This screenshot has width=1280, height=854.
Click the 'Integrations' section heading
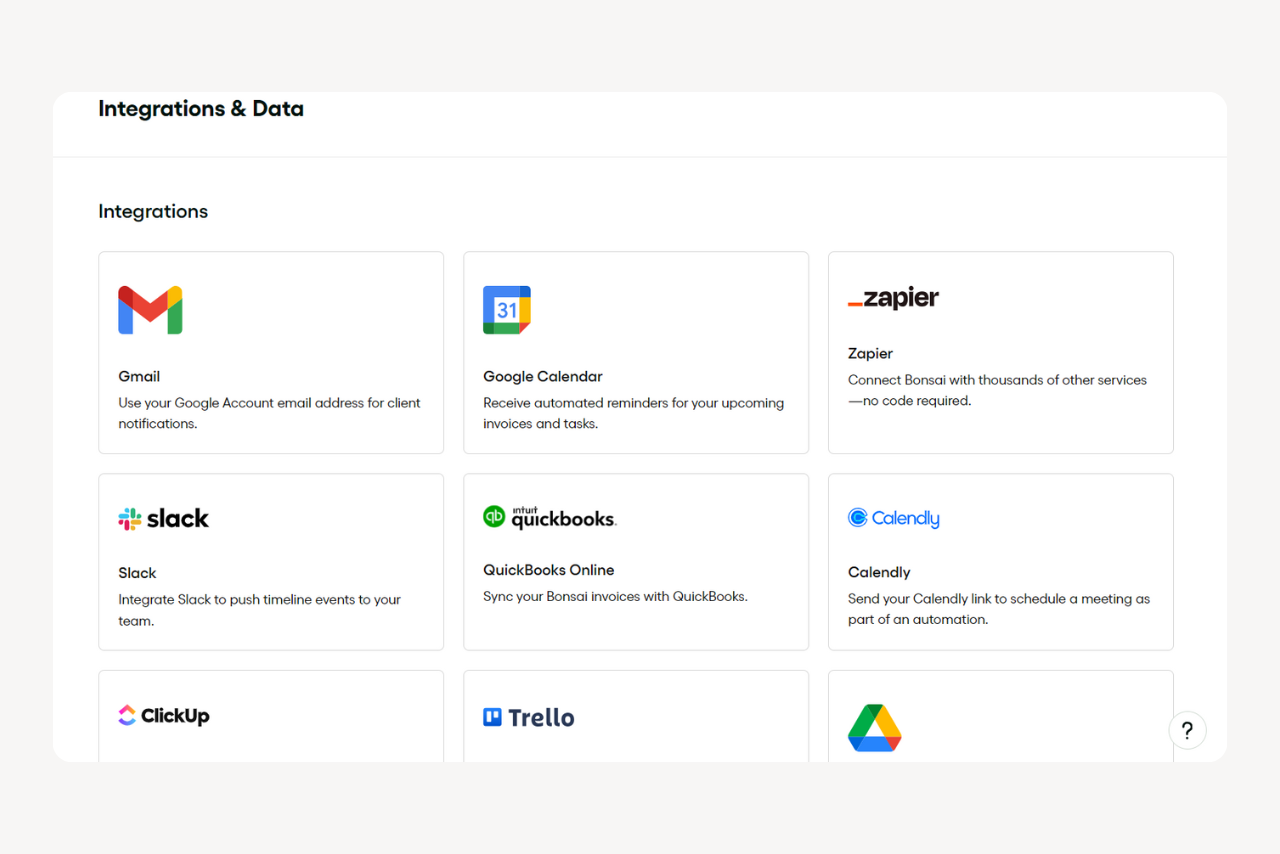click(153, 211)
